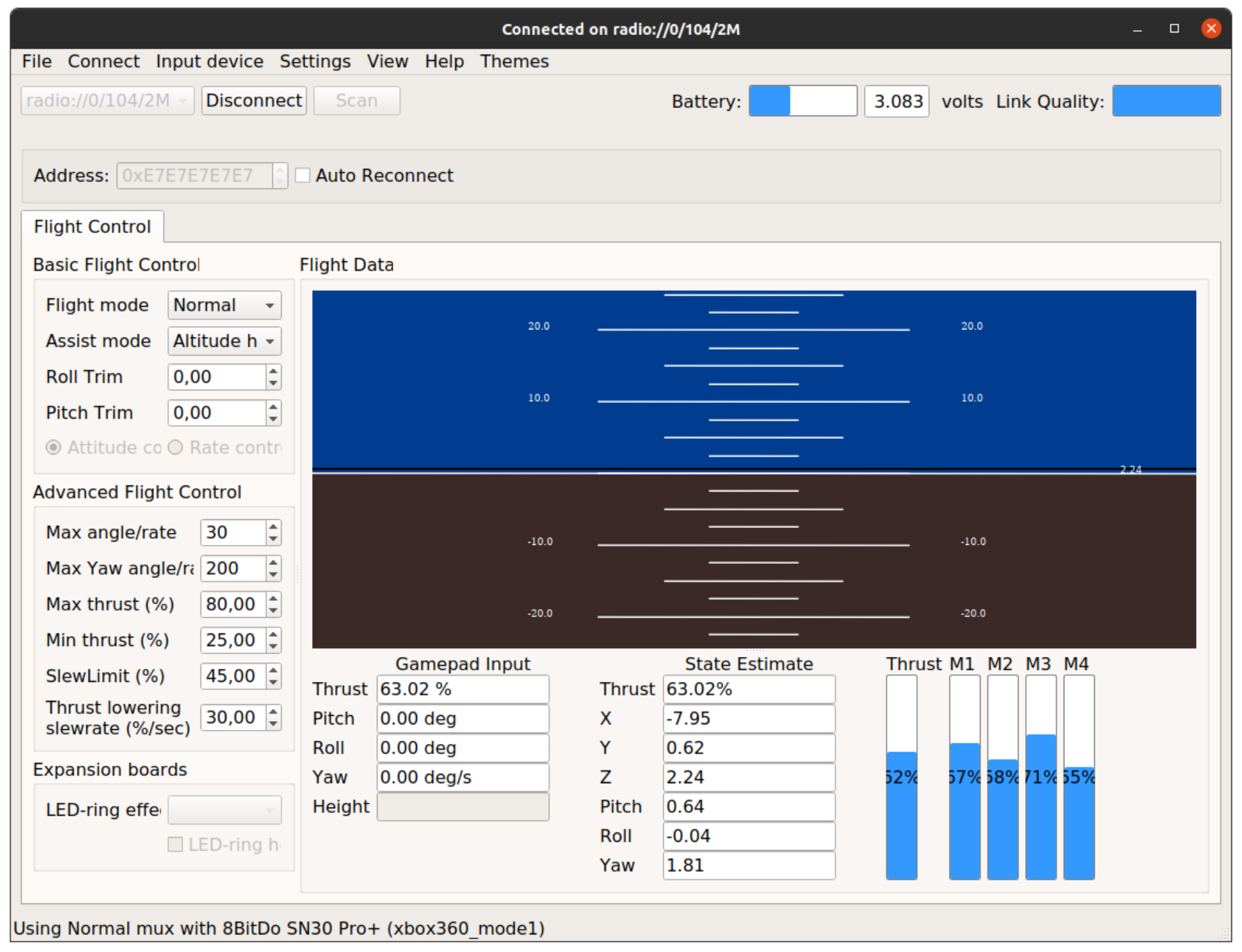Click the Scan button

[357, 101]
